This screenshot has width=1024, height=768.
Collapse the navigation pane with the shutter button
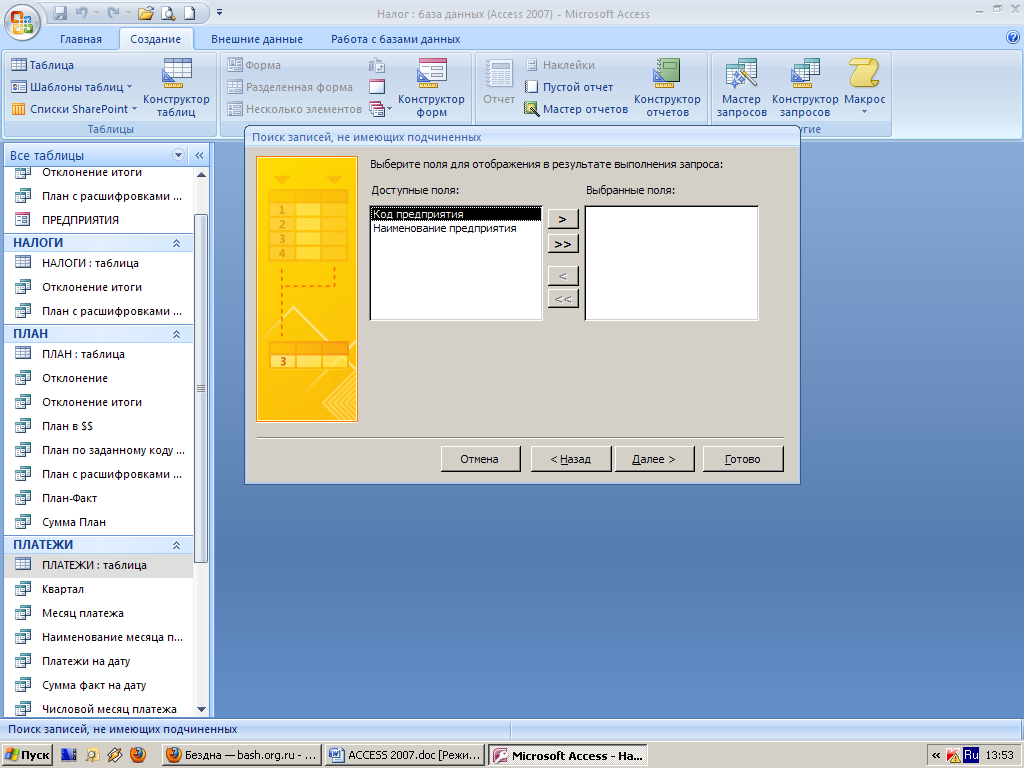tap(199, 155)
